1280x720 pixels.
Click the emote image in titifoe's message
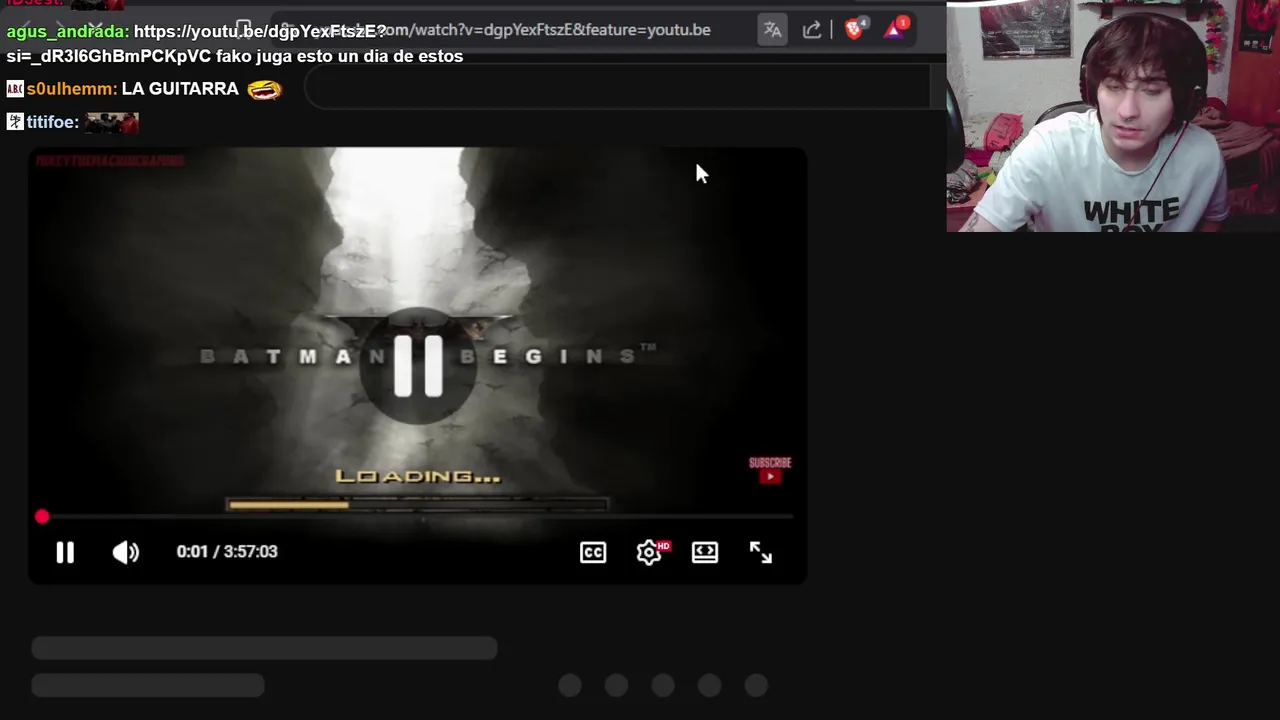tap(111, 122)
